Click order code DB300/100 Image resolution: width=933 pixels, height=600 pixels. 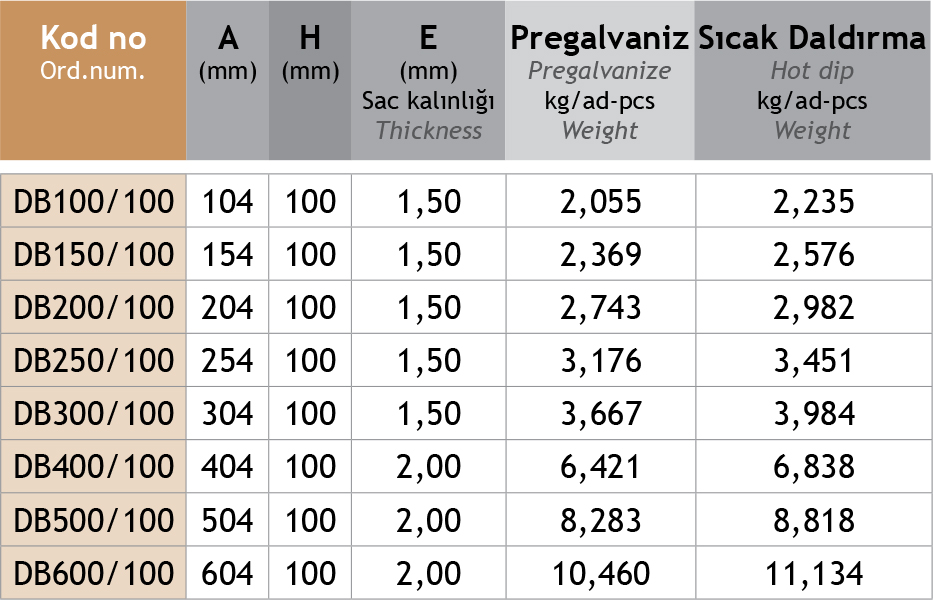click(94, 414)
